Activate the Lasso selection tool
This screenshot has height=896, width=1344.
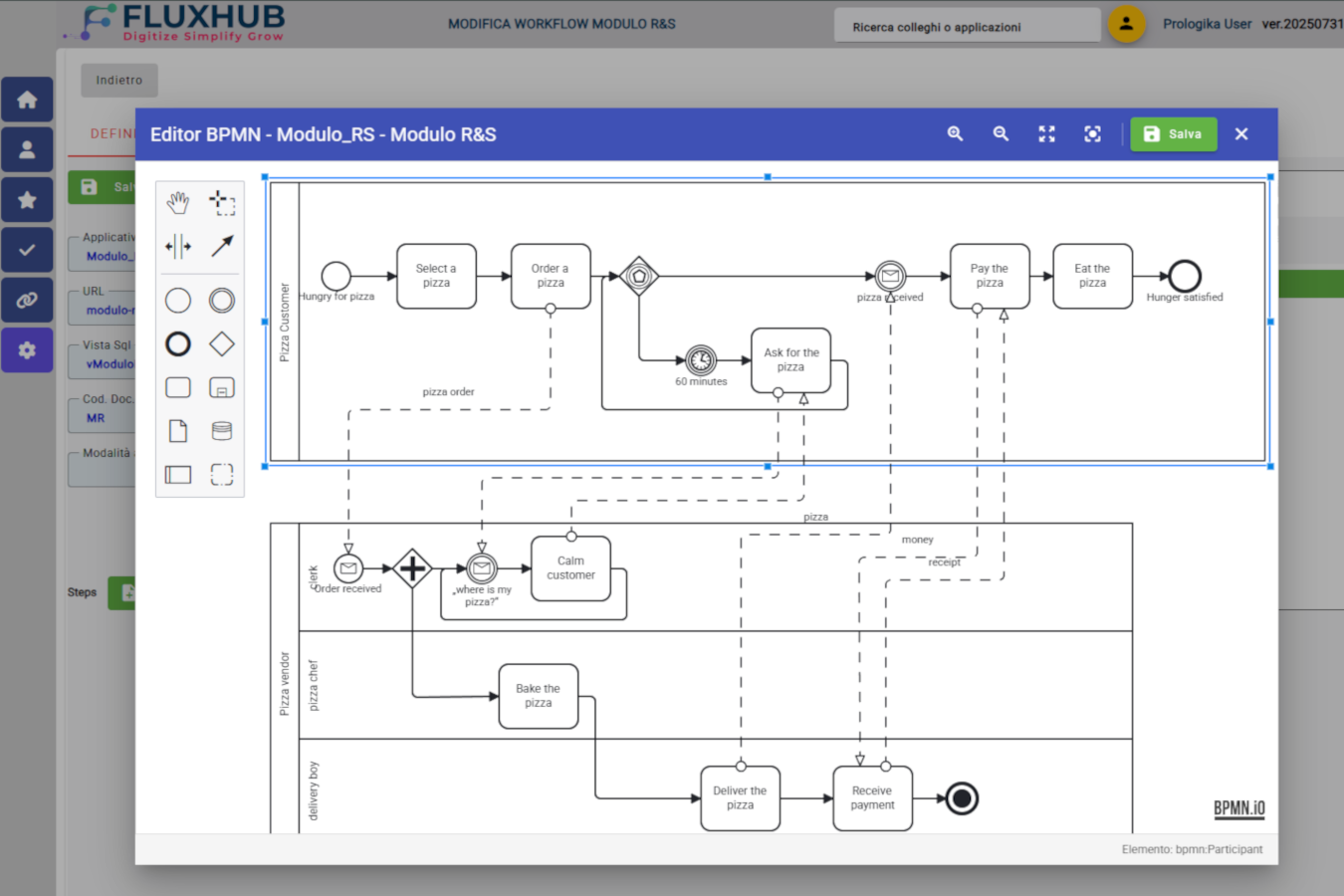222,202
